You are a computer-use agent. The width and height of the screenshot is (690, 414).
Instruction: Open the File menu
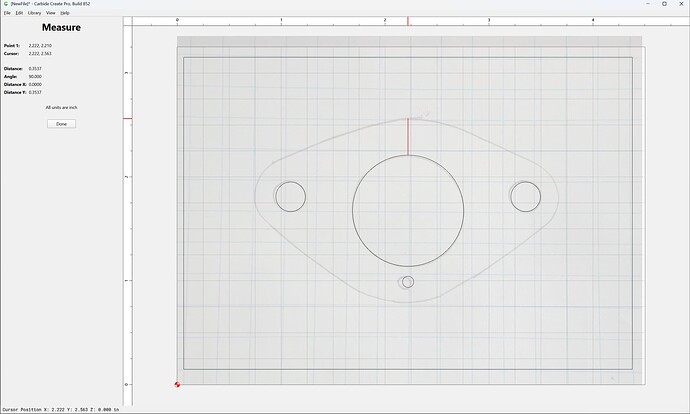[7, 13]
